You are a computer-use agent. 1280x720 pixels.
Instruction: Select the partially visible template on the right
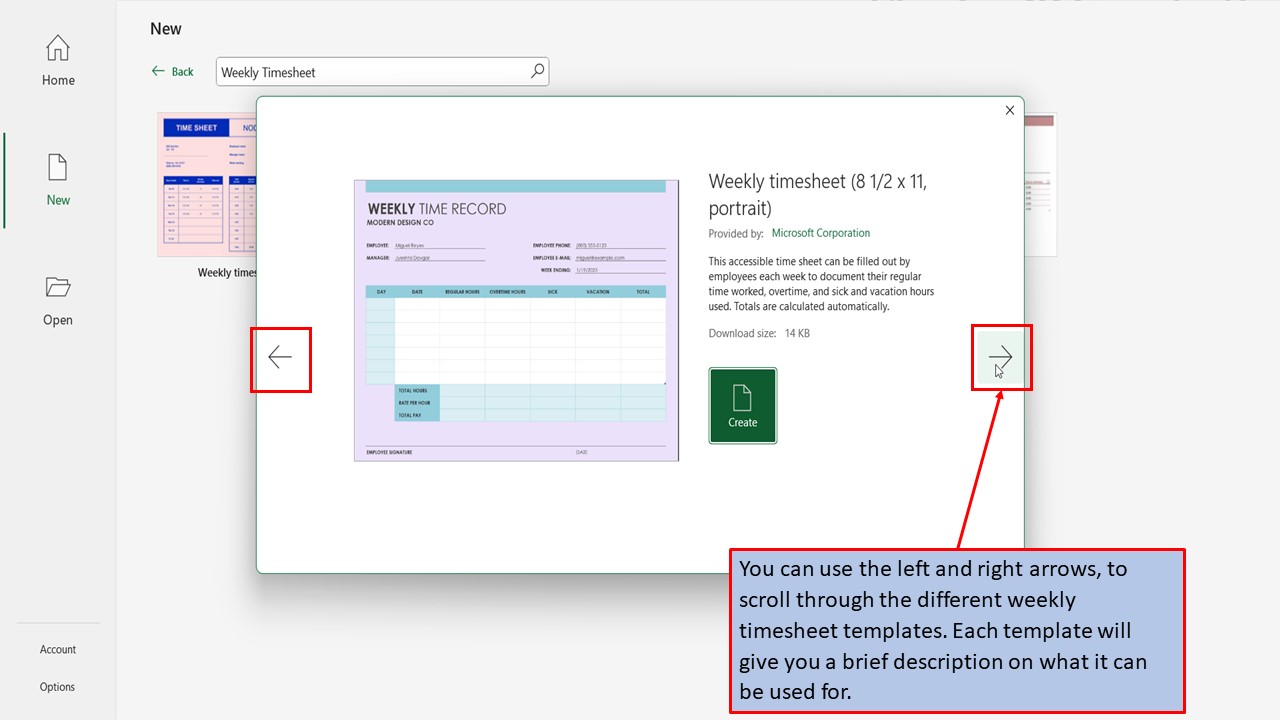coord(1040,183)
